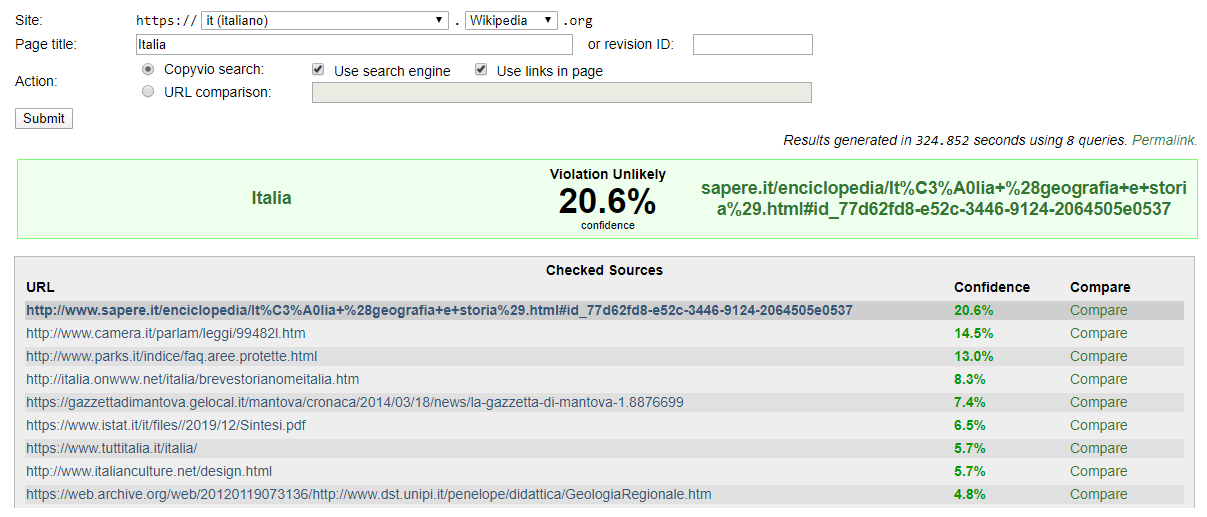1207x517 pixels.
Task: Click the large 20.6% confidence score
Action: tap(608, 202)
